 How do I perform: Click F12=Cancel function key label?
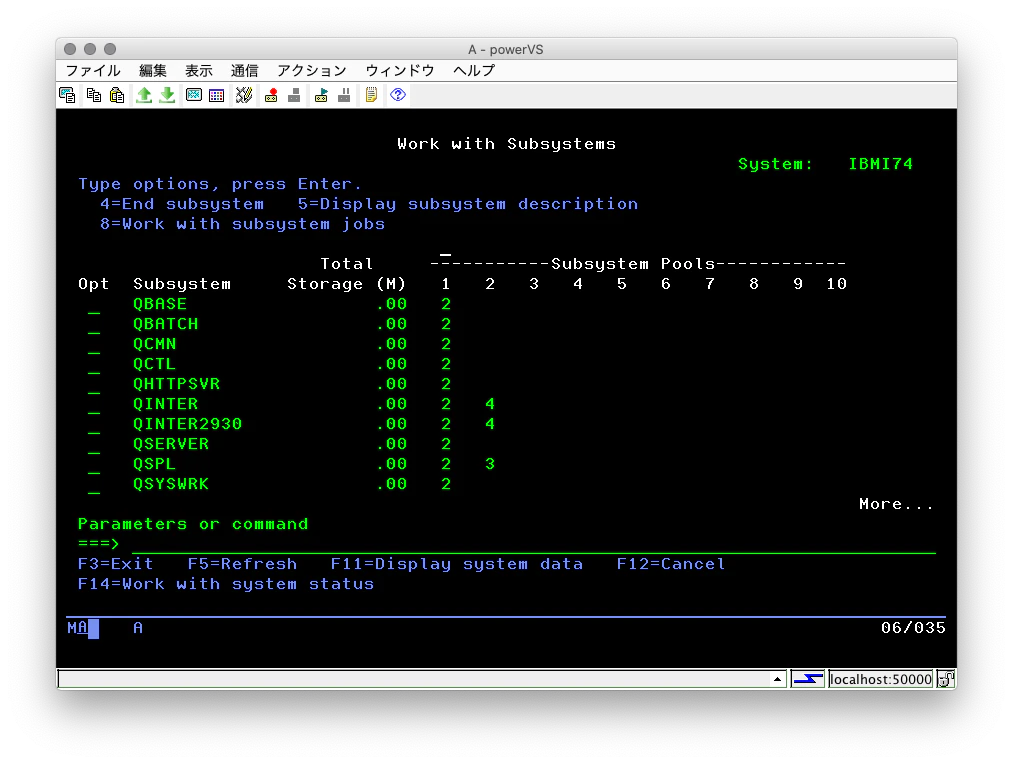tap(671, 564)
